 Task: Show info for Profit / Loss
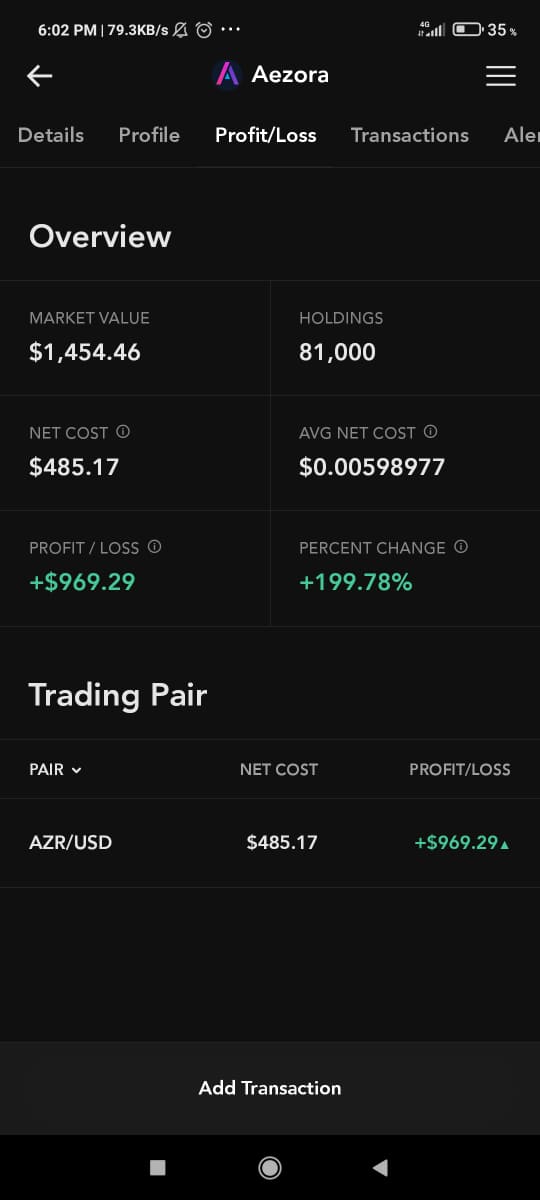coord(154,547)
